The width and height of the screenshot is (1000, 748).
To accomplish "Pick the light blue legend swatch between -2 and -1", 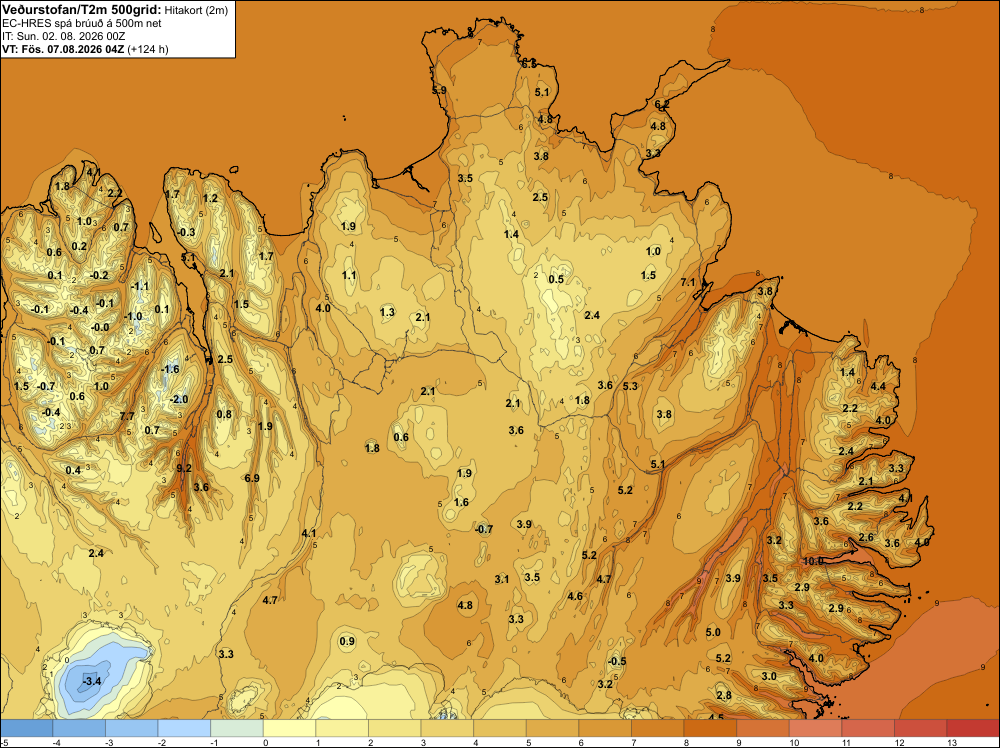I will click(184, 728).
